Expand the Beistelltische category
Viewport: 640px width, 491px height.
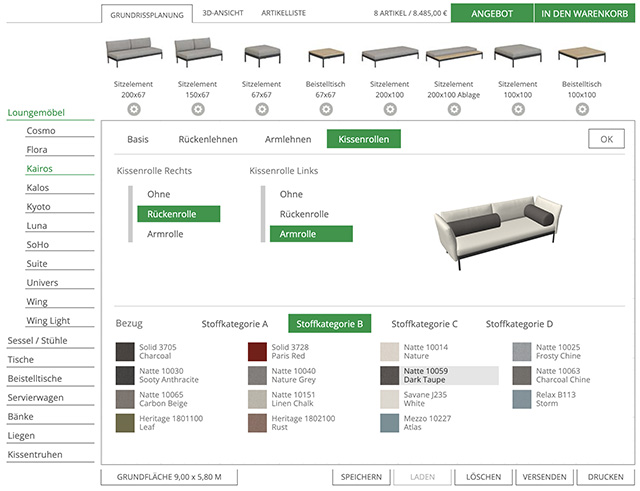point(35,378)
